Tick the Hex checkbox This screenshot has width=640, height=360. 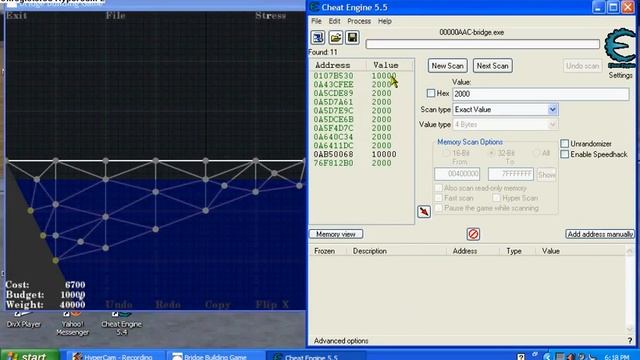[x=431, y=93]
